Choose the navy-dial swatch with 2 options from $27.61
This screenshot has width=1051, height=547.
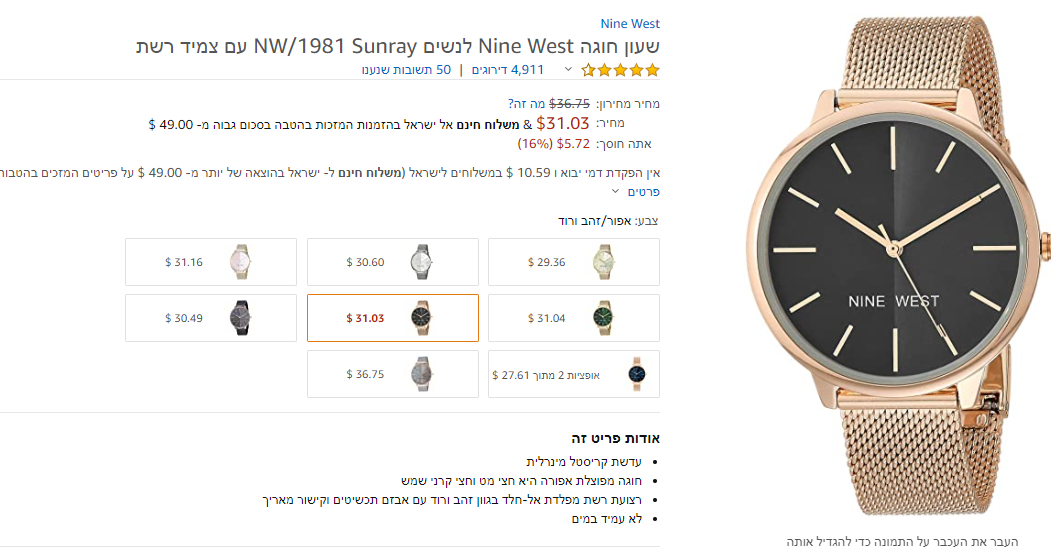pos(574,374)
